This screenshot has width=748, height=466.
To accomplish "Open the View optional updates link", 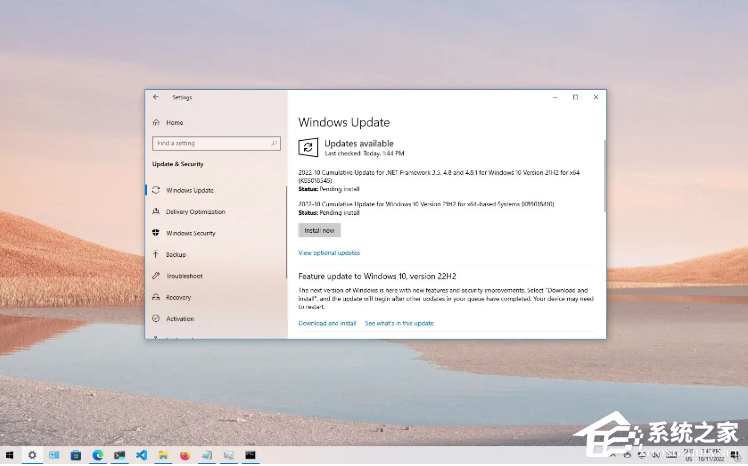I will point(329,253).
